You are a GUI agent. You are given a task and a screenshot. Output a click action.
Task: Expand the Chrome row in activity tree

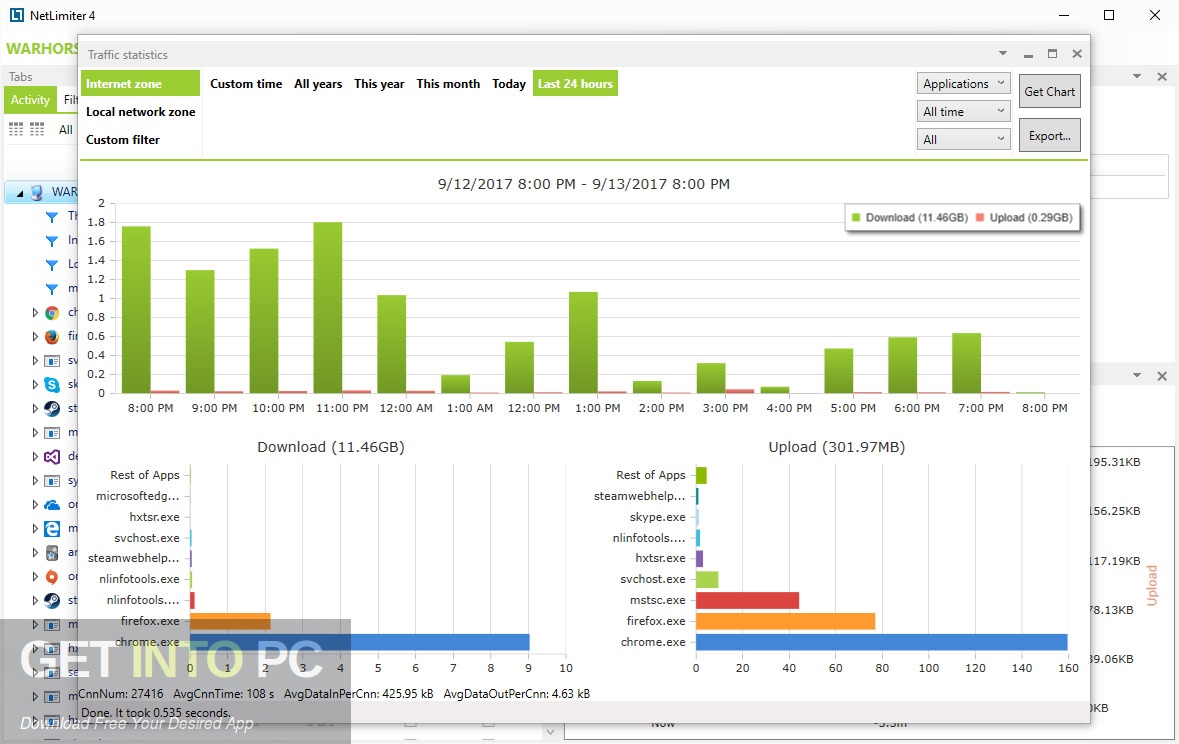pyautogui.click(x=35, y=312)
